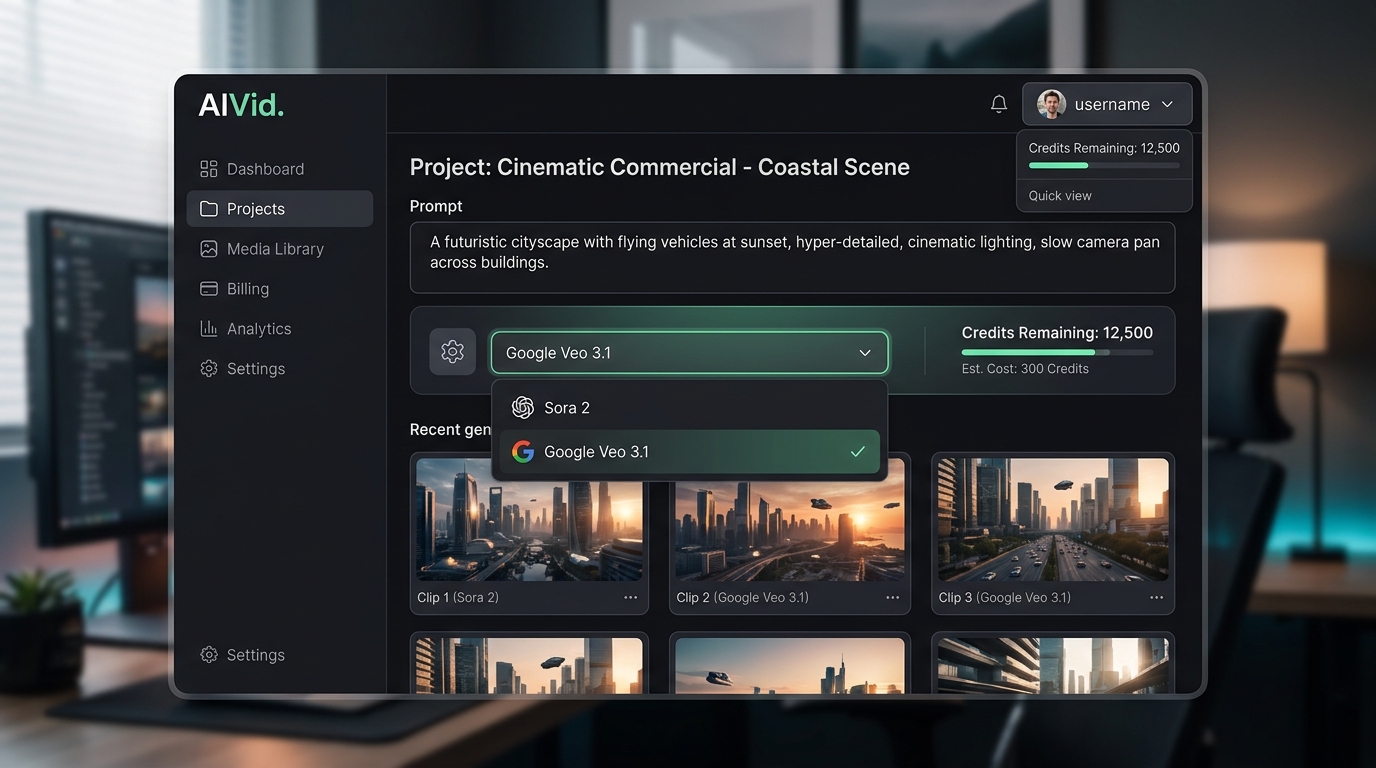The width and height of the screenshot is (1376, 768).
Task: Click the credits progress bar above Quick view
Action: click(x=1104, y=165)
